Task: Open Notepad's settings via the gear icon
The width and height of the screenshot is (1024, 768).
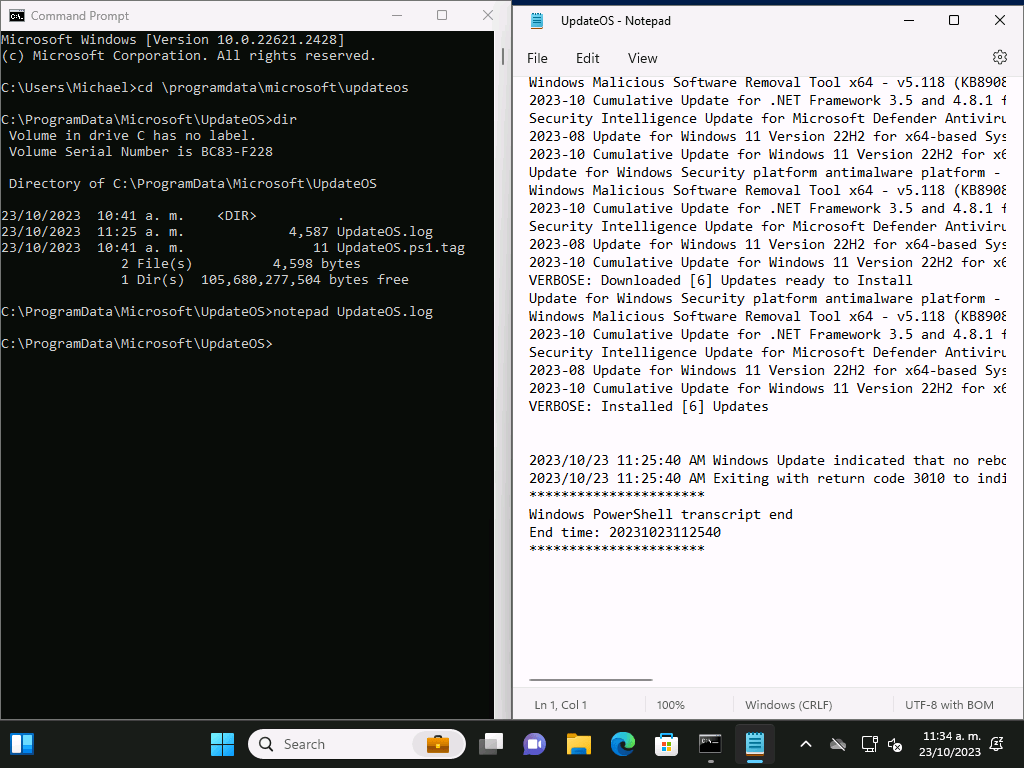Action: tap(1000, 57)
